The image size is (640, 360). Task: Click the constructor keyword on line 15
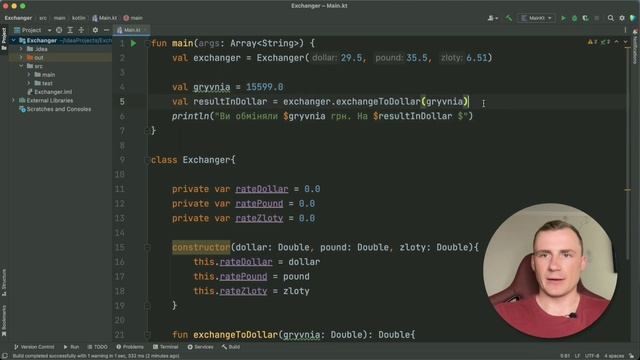point(201,247)
